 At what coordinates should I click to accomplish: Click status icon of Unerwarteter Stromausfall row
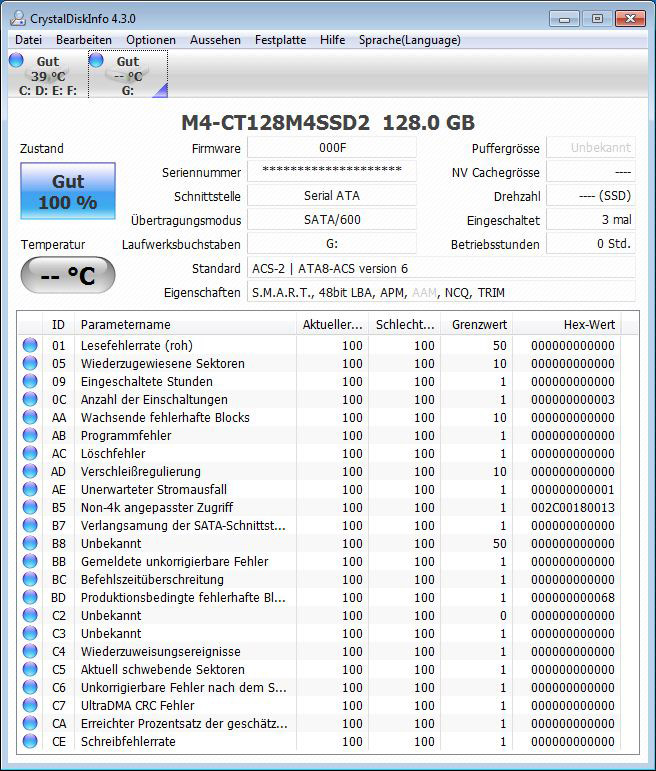tap(30, 489)
